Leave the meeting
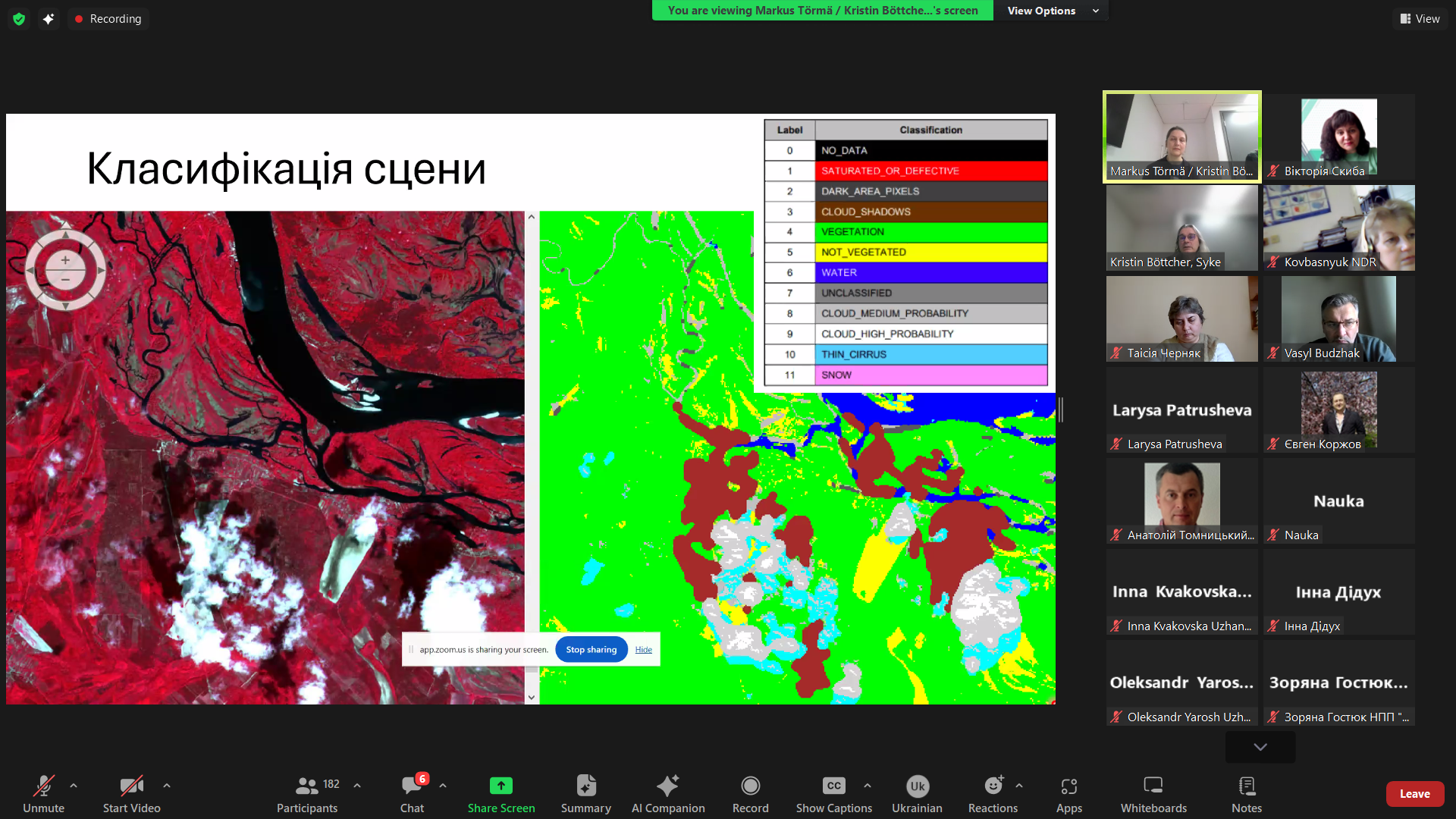This screenshot has height=819, width=1456. tap(1415, 793)
